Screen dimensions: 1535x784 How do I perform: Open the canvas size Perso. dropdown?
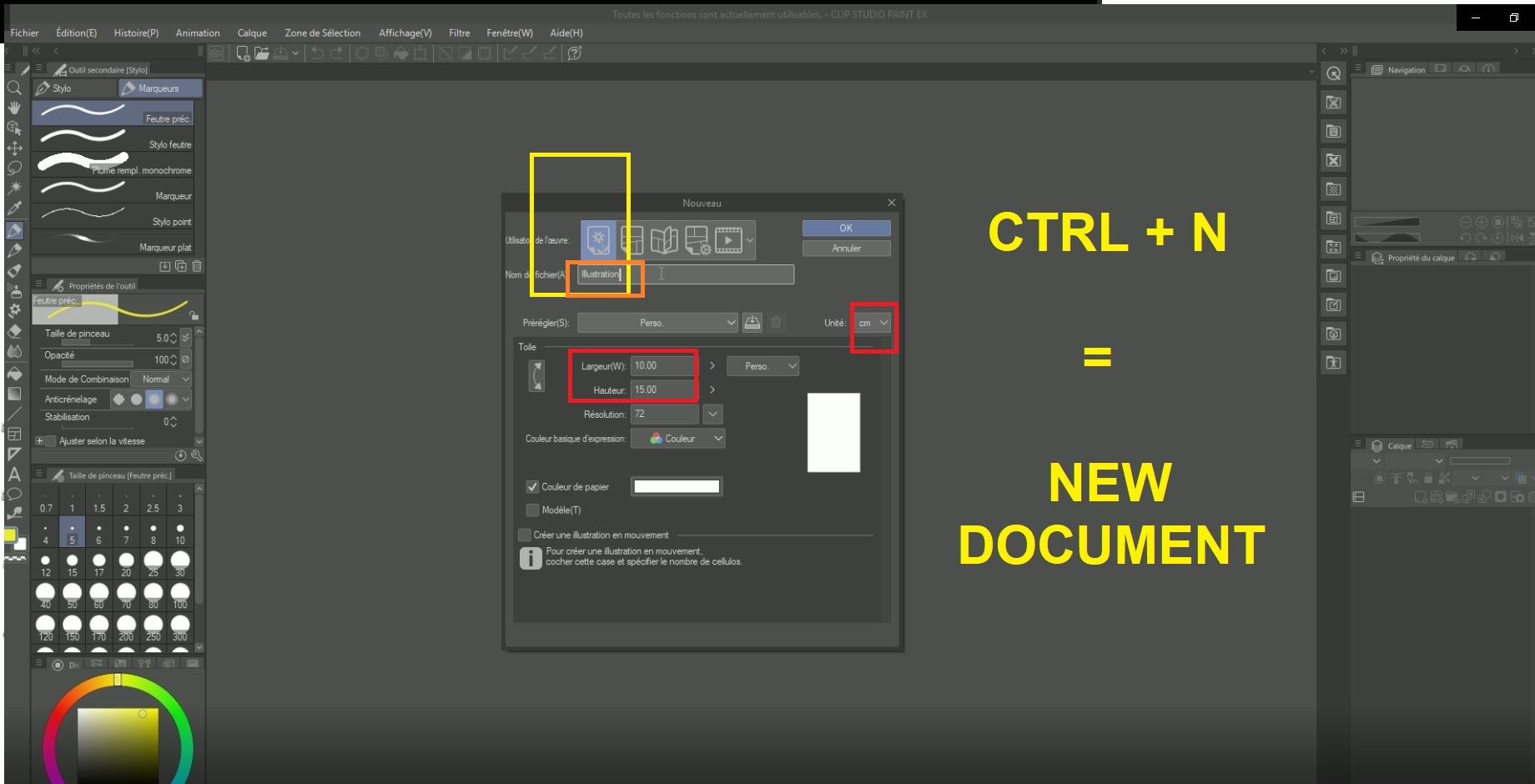[762, 366]
